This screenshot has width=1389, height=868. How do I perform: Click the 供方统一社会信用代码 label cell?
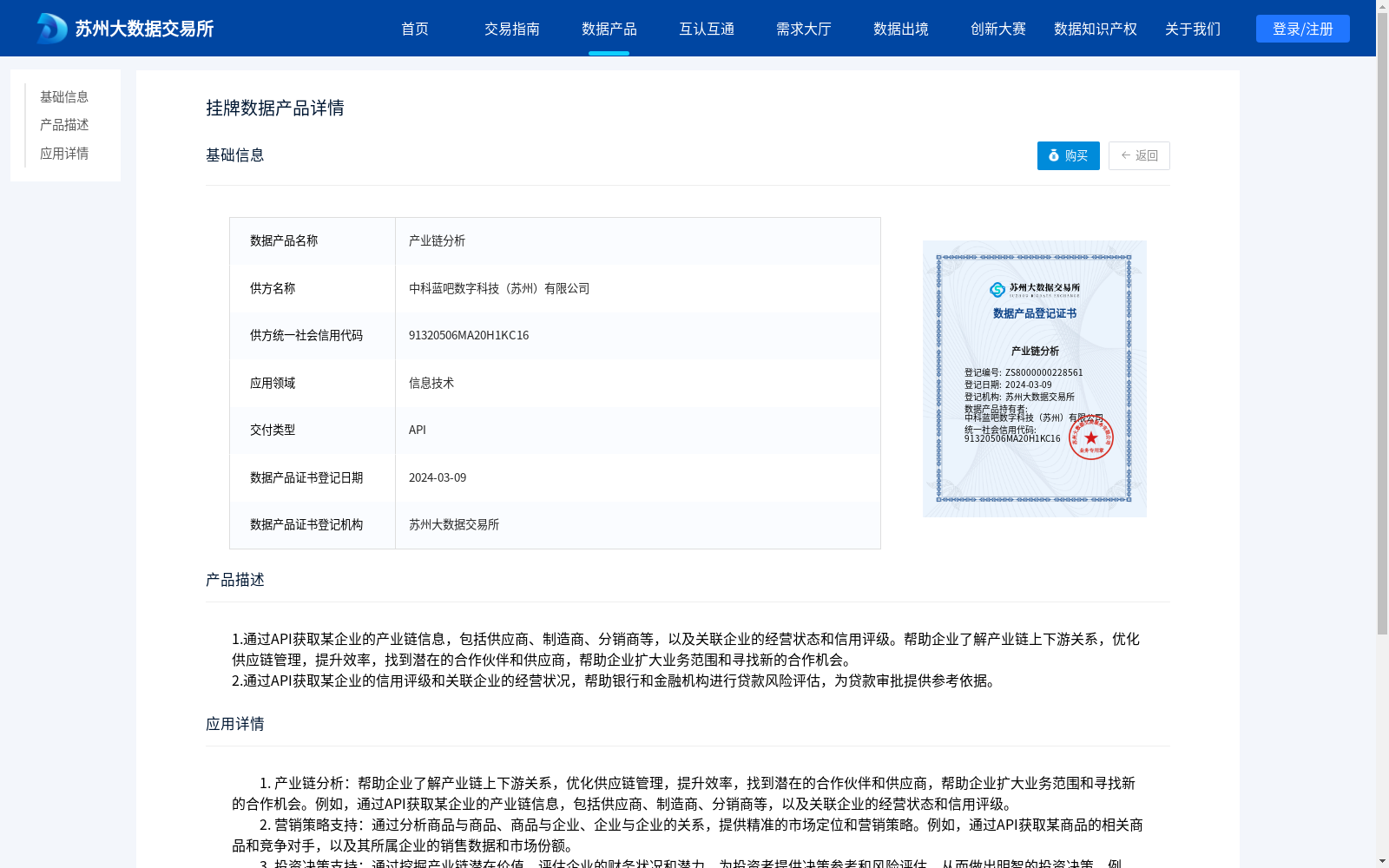coord(313,335)
